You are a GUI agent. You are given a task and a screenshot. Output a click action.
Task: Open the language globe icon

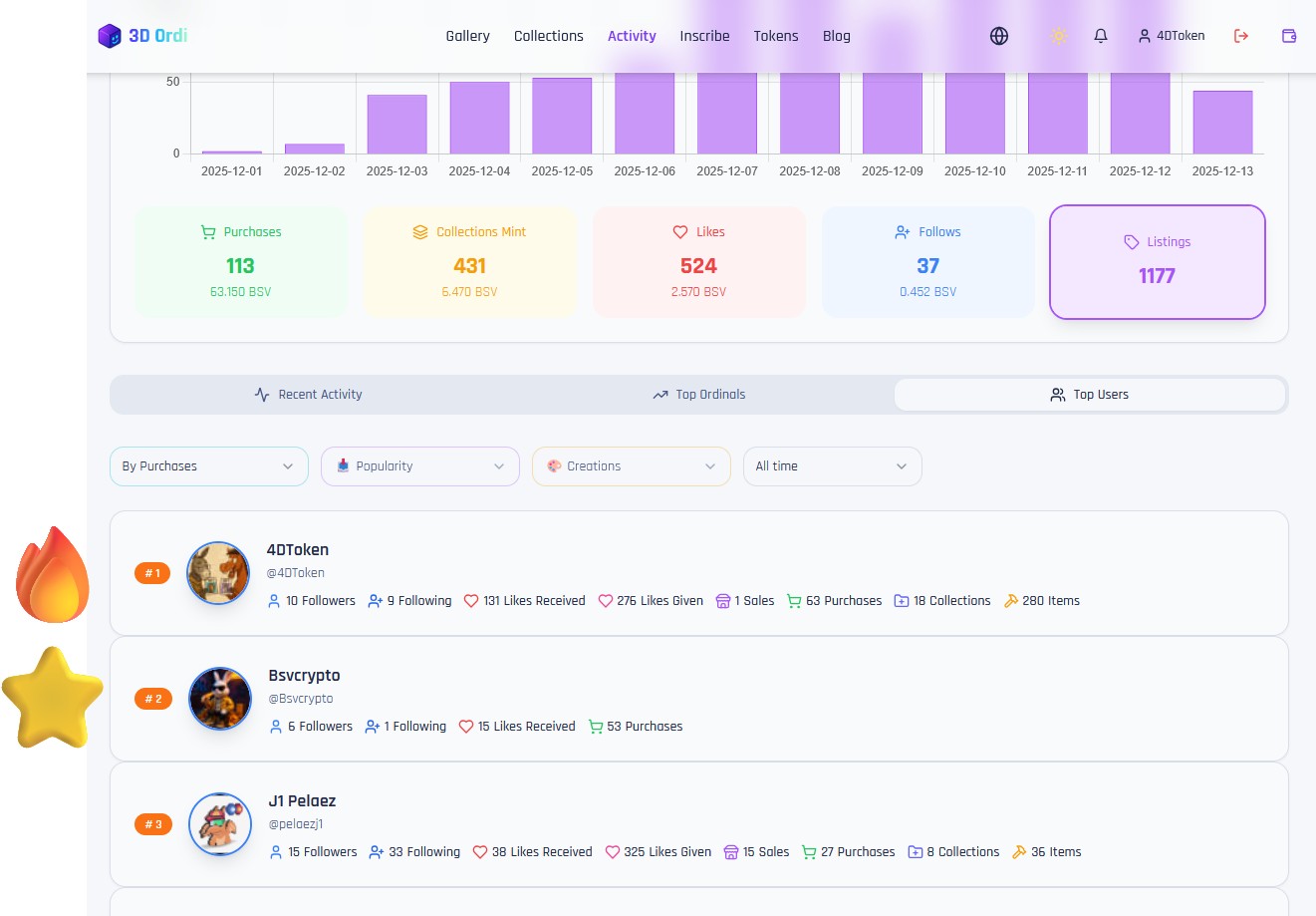999,36
